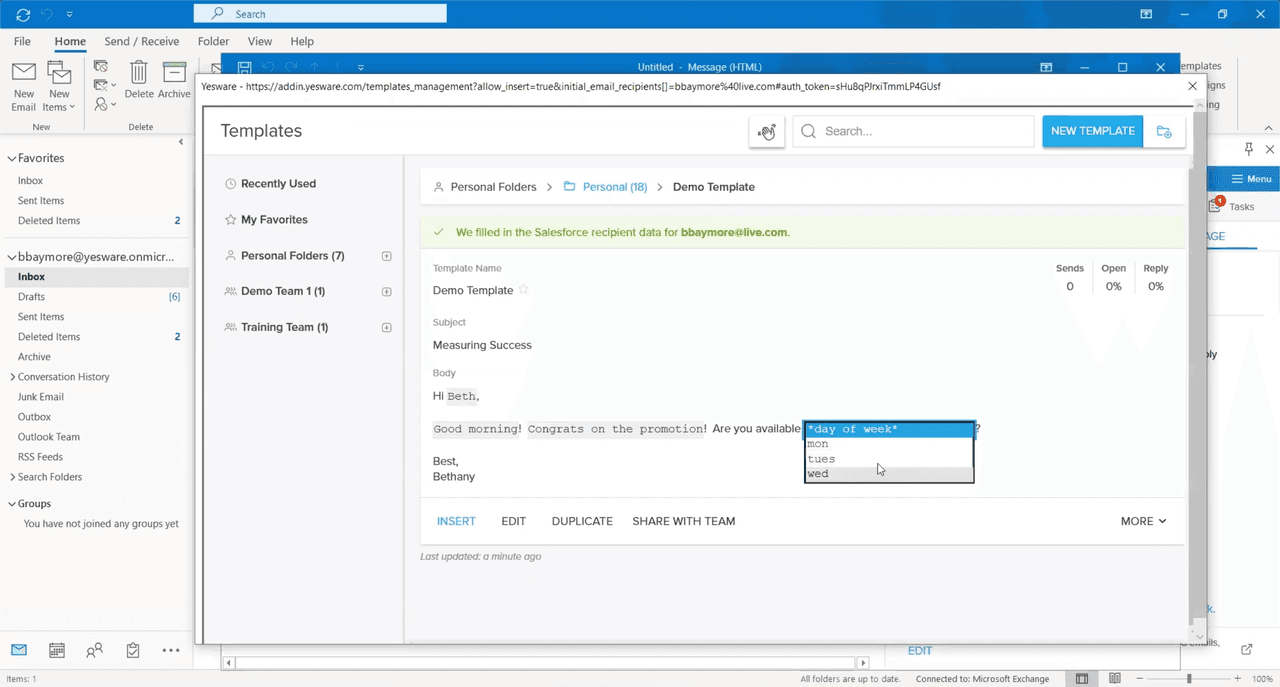Expand Personal Folders with the plus control

point(386,255)
